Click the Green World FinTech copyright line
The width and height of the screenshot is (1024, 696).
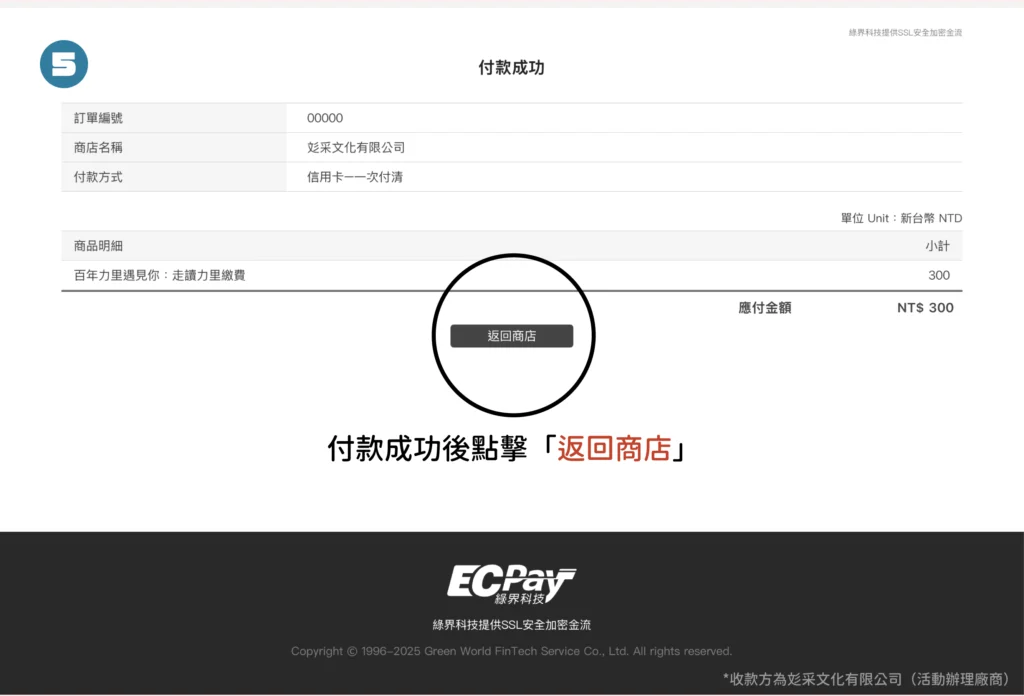511,651
